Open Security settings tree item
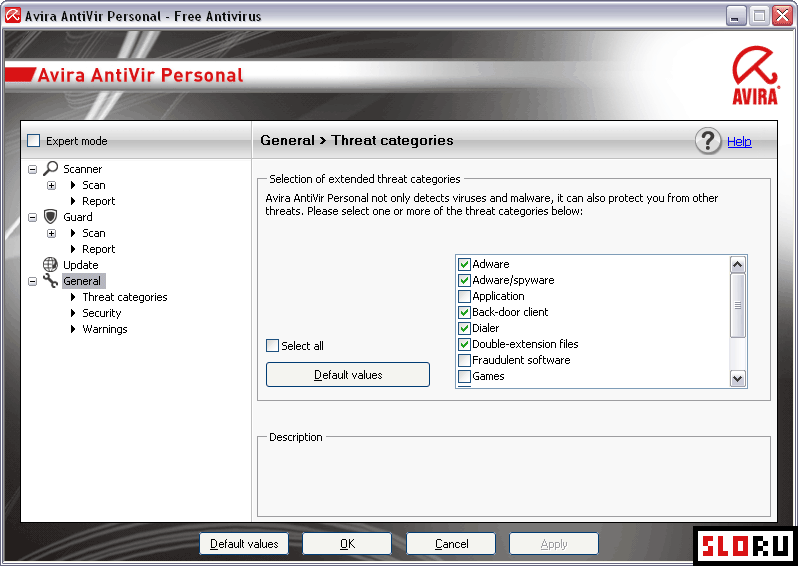798x566 pixels. 102,313
